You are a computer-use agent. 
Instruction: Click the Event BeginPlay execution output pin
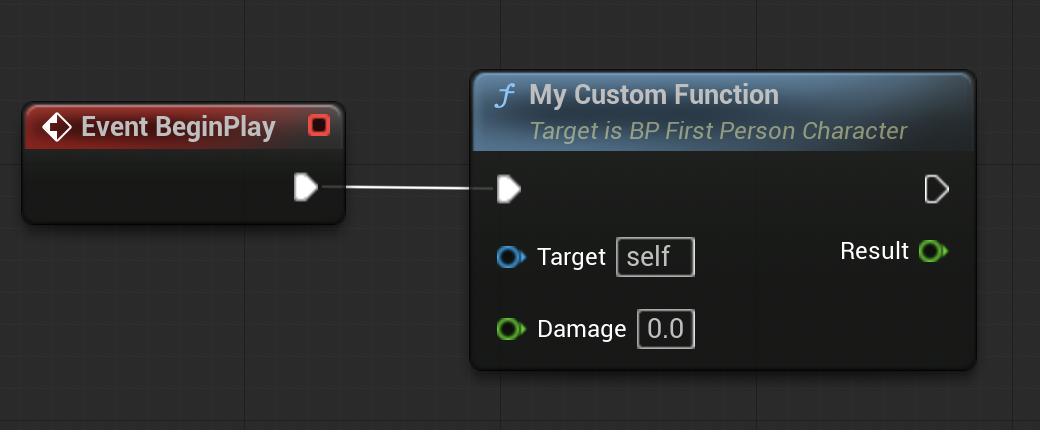pyautogui.click(x=306, y=187)
